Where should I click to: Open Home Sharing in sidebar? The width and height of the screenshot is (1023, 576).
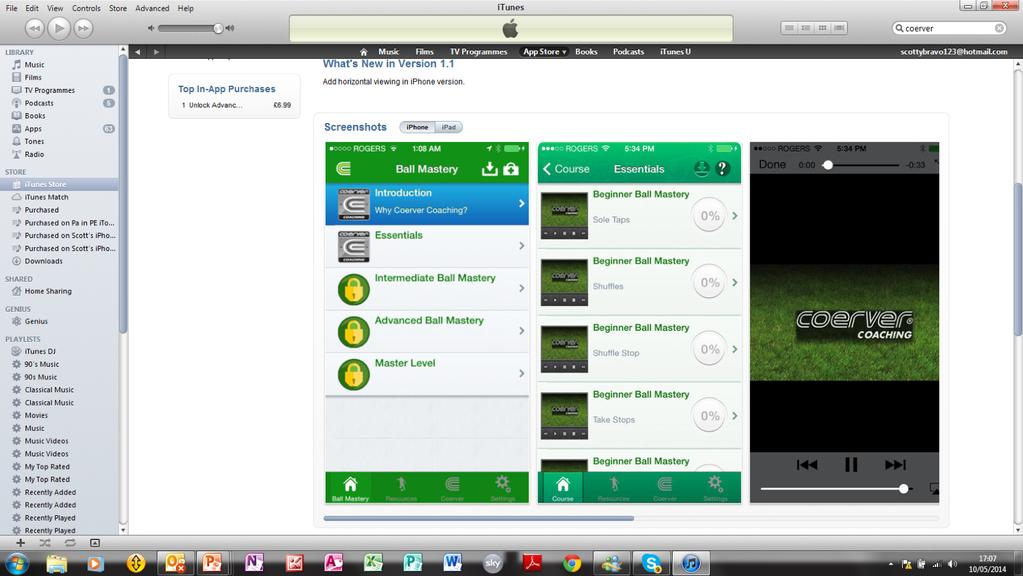(x=48, y=291)
